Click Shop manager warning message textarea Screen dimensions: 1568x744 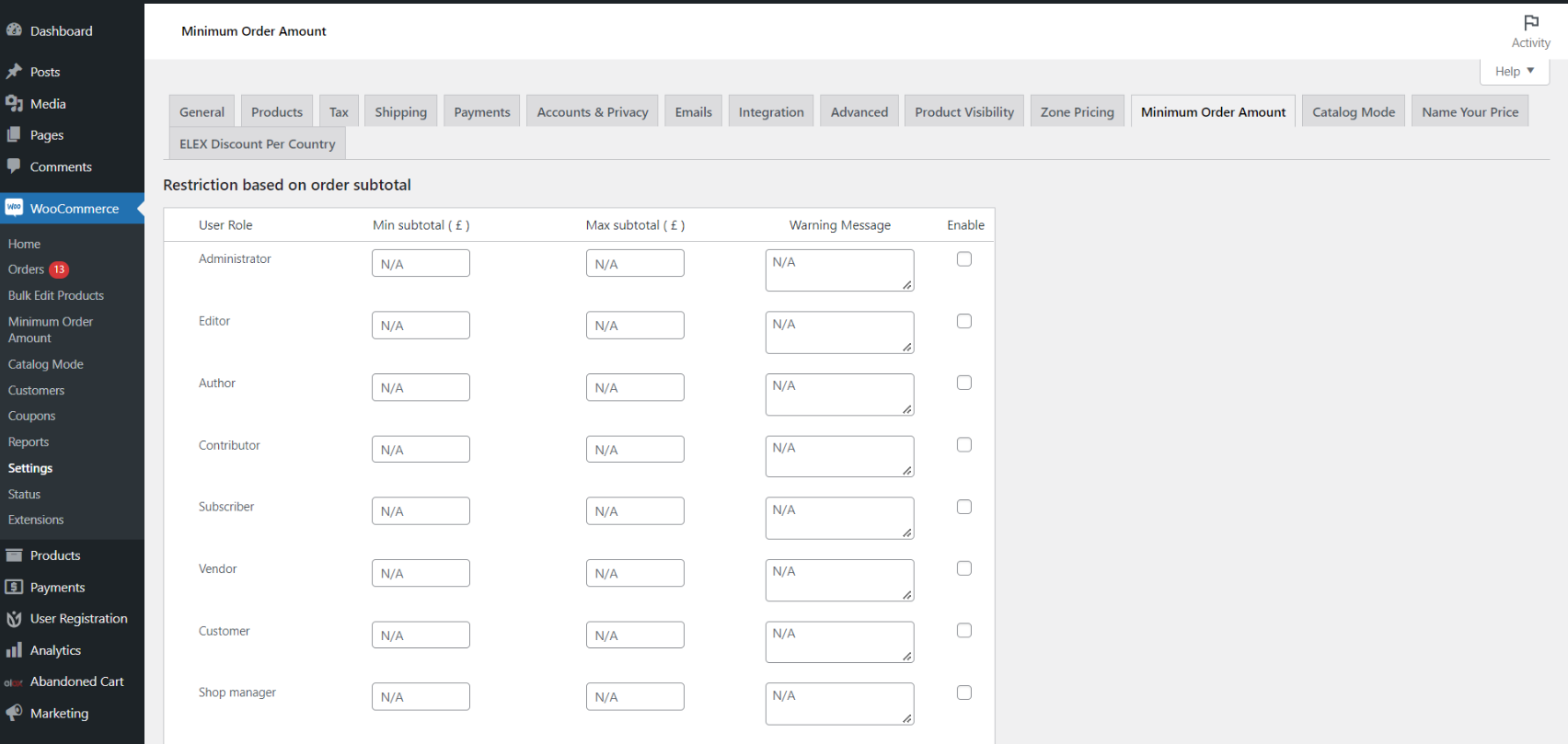[x=839, y=704]
